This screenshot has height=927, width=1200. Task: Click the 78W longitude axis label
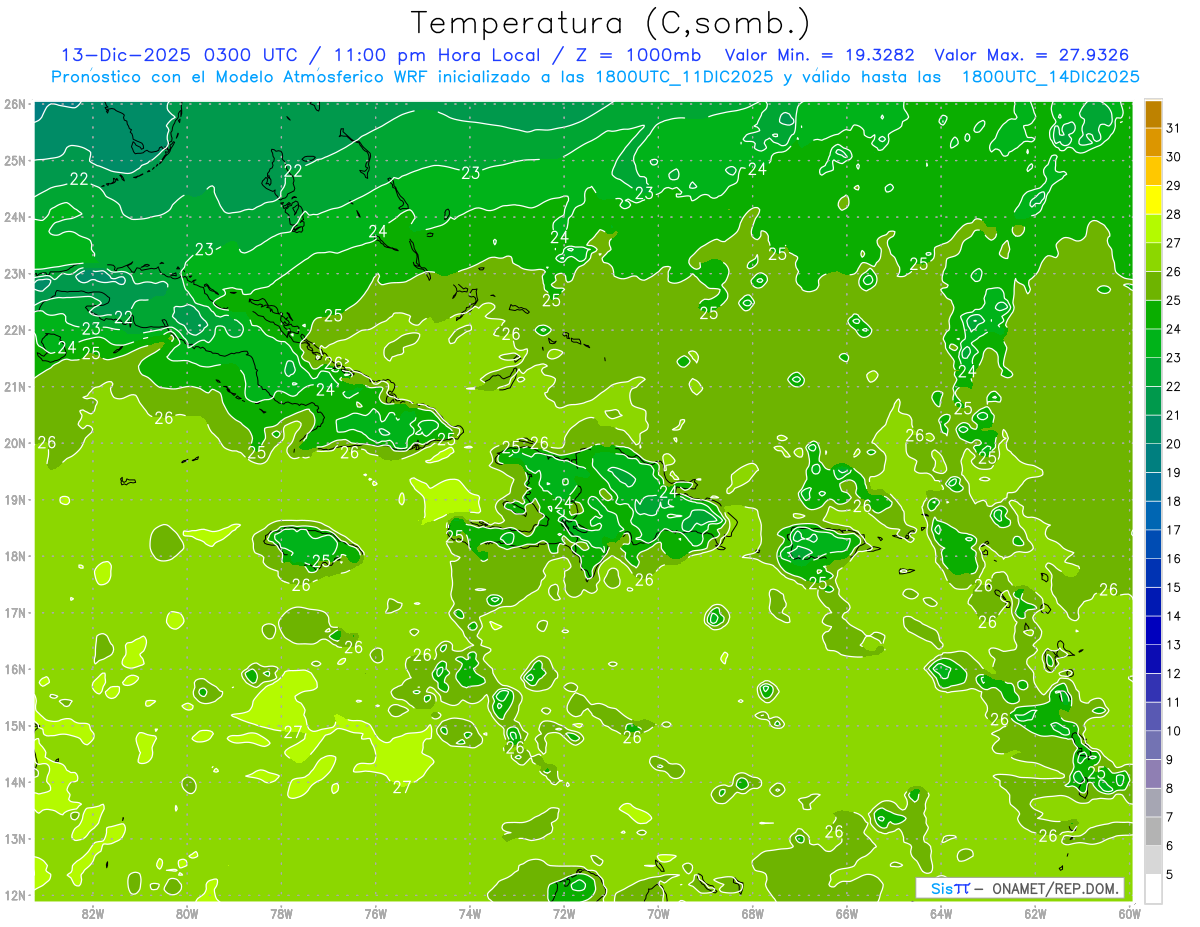(x=281, y=914)
